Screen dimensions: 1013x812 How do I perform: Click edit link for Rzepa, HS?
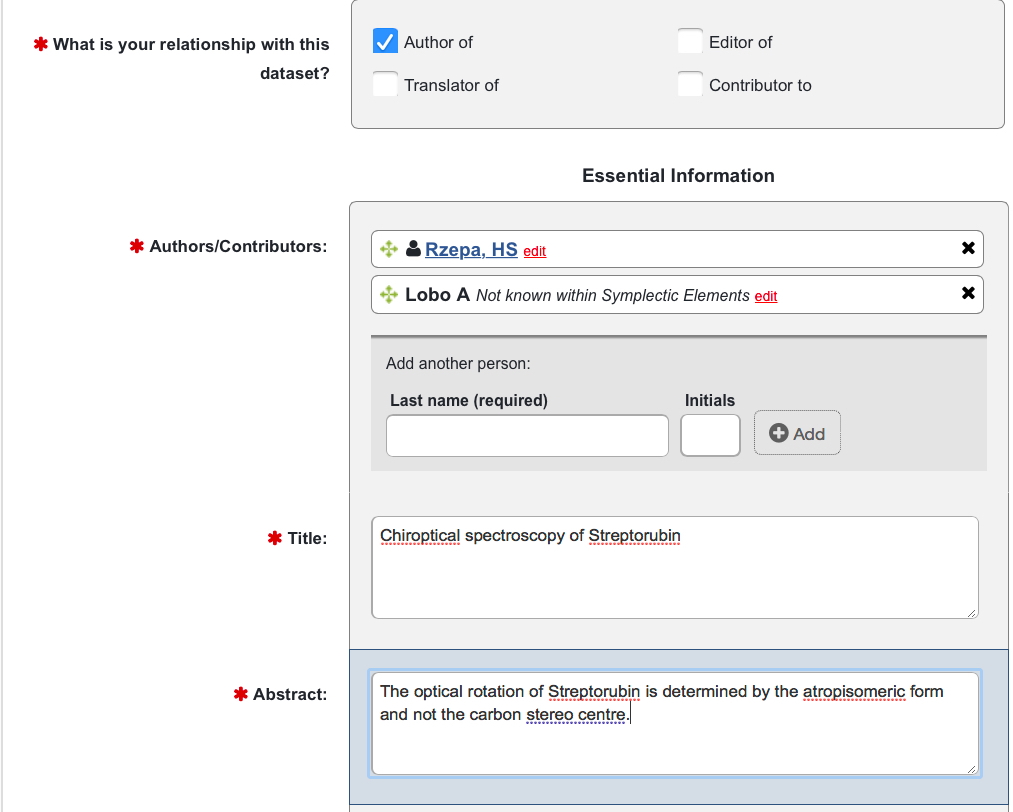(x=535, y=251)
